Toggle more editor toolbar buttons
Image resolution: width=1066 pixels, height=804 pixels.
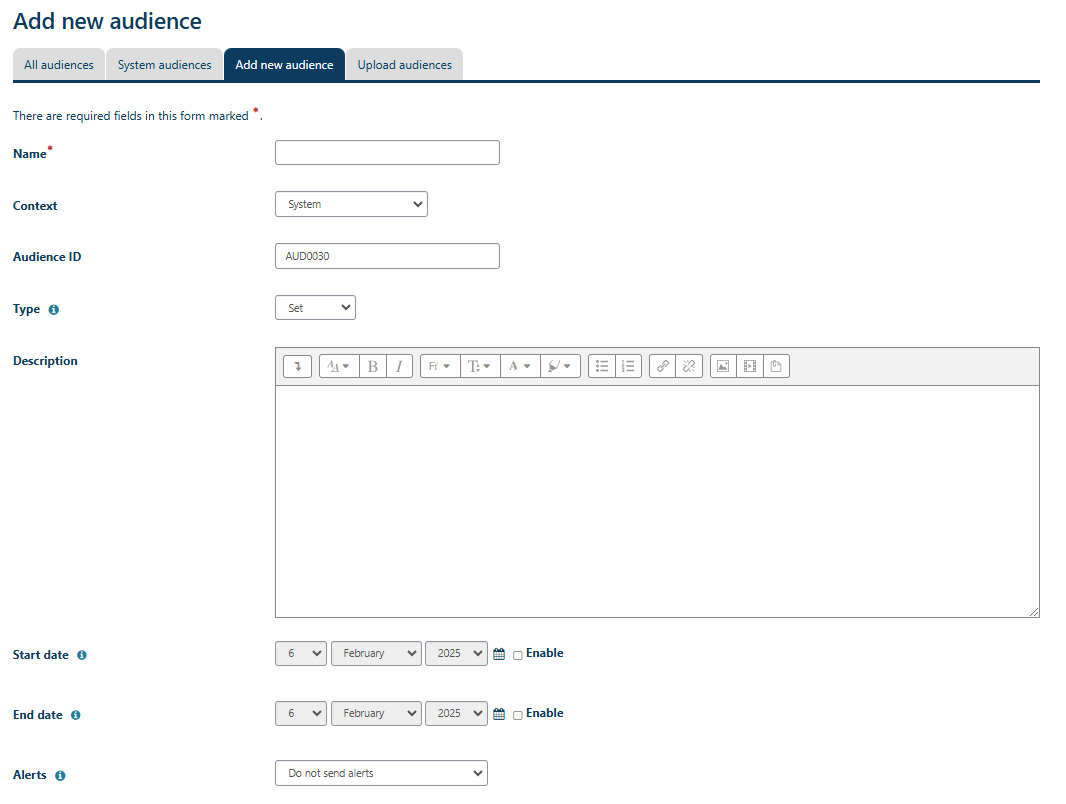point(297,365)
